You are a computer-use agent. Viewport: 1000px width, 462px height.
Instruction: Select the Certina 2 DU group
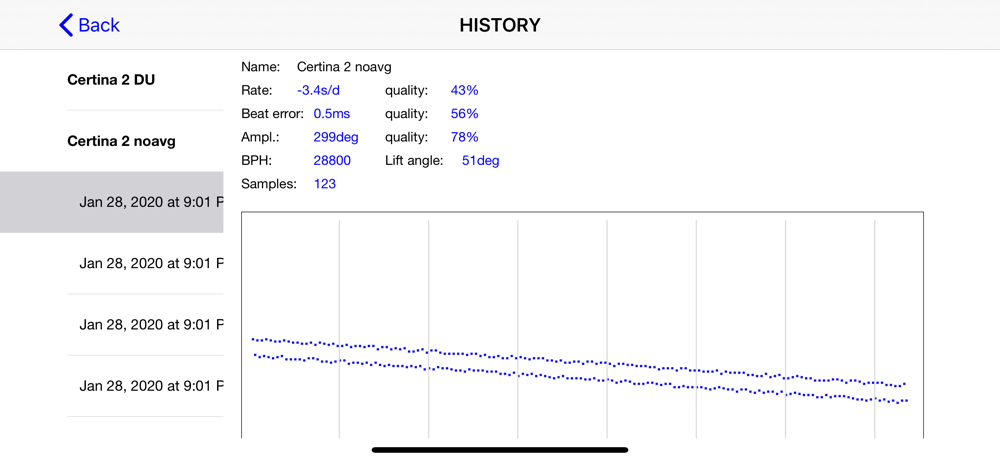[x=111, y=80]
